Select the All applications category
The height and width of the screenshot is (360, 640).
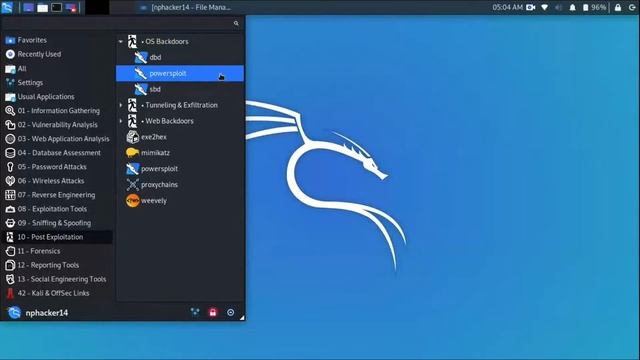pos(57,69)
